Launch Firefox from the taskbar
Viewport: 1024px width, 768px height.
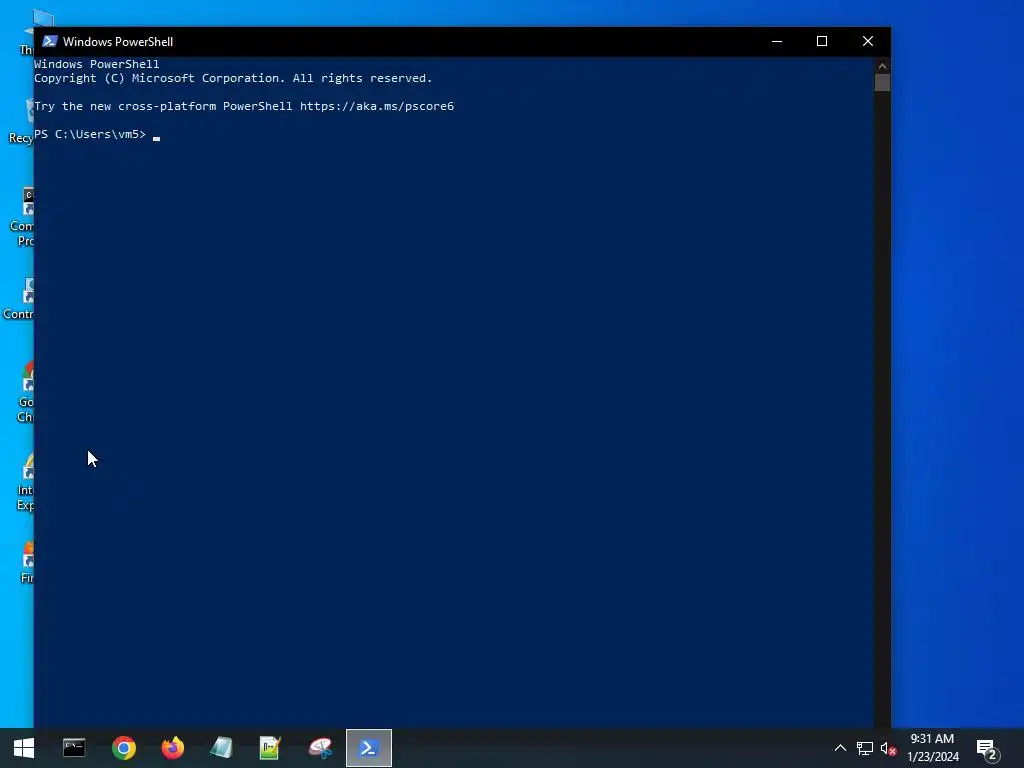(172, 748)
